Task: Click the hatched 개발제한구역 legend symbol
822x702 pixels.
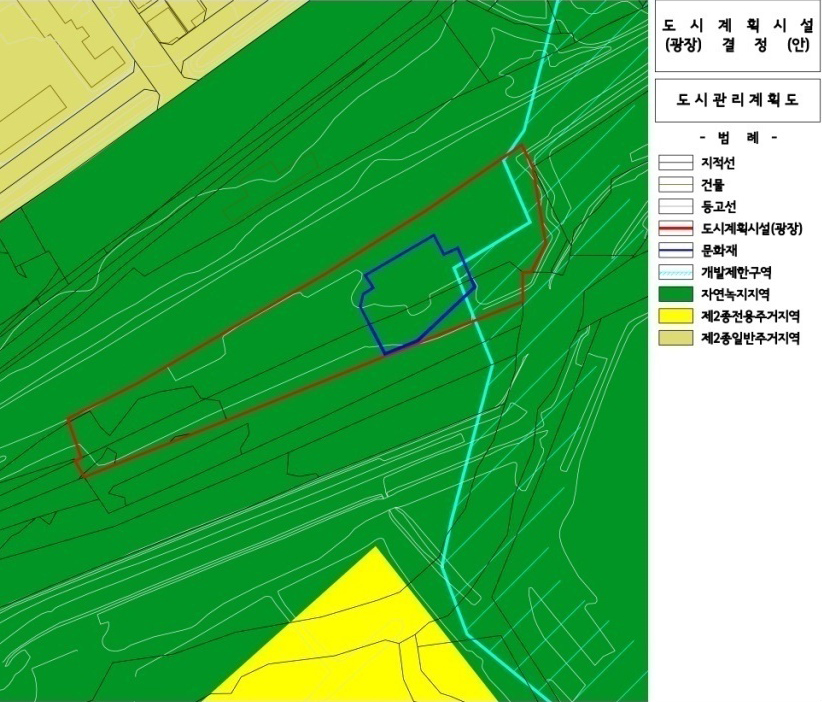Action: tap(679, 272)
